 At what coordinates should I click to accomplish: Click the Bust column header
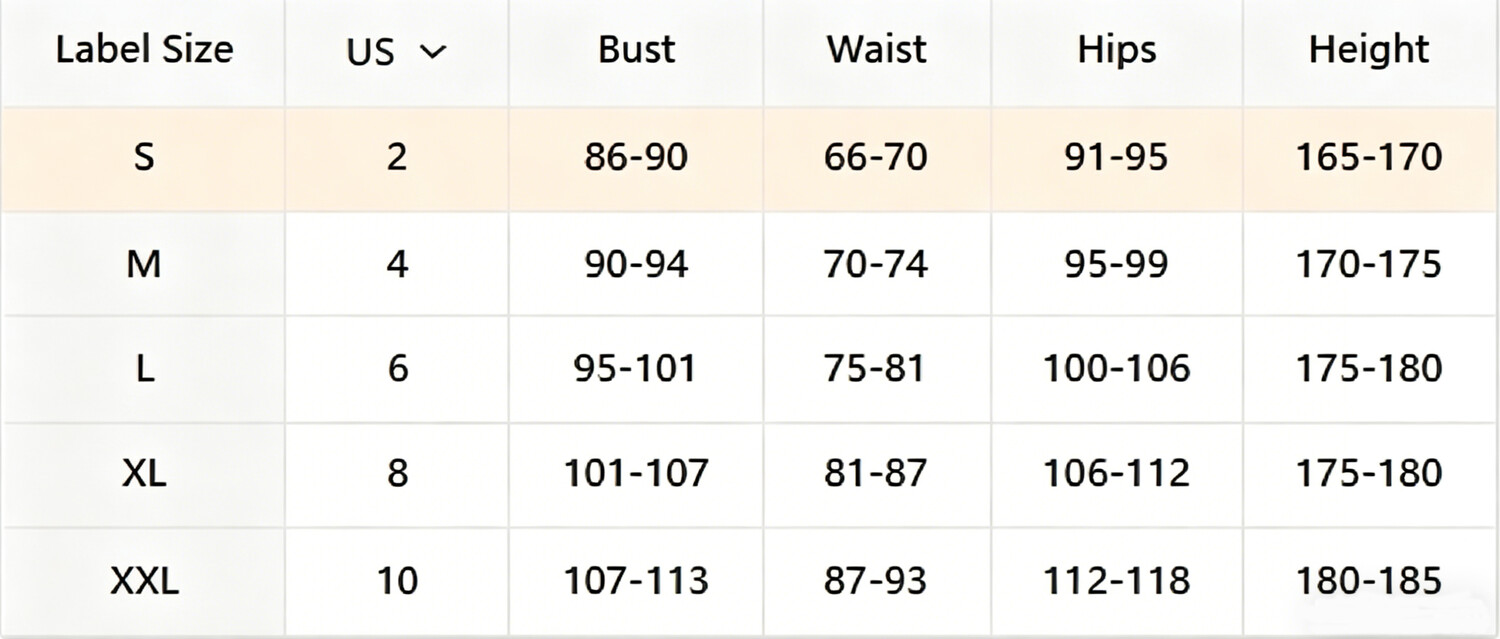point(636,50)
